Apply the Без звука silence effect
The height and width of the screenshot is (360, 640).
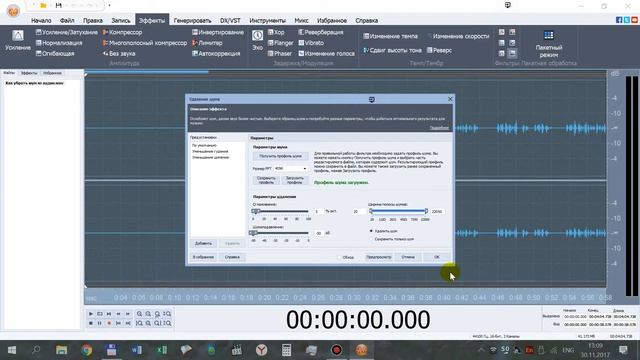[x=119, y=53]
